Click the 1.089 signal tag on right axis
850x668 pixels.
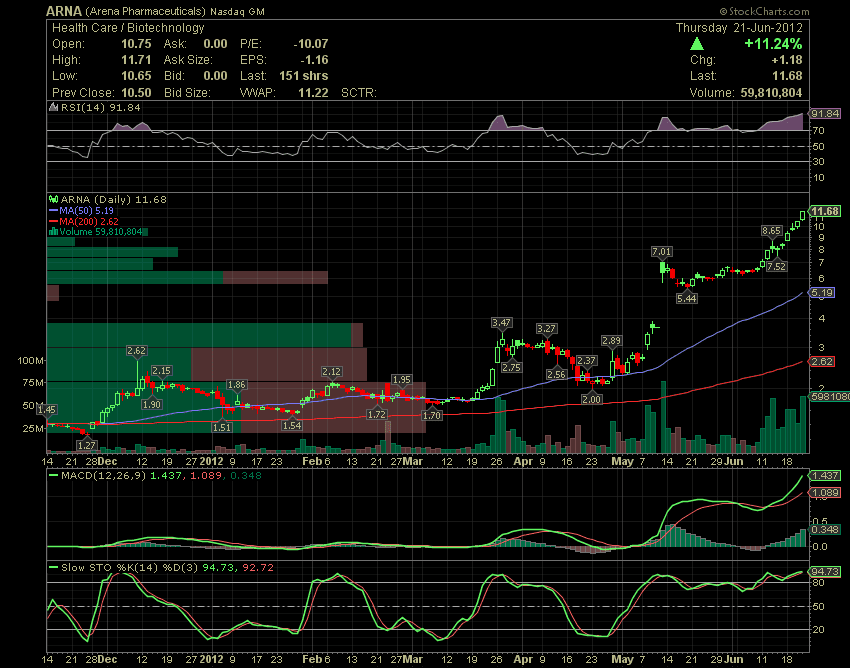click(825, 493)
